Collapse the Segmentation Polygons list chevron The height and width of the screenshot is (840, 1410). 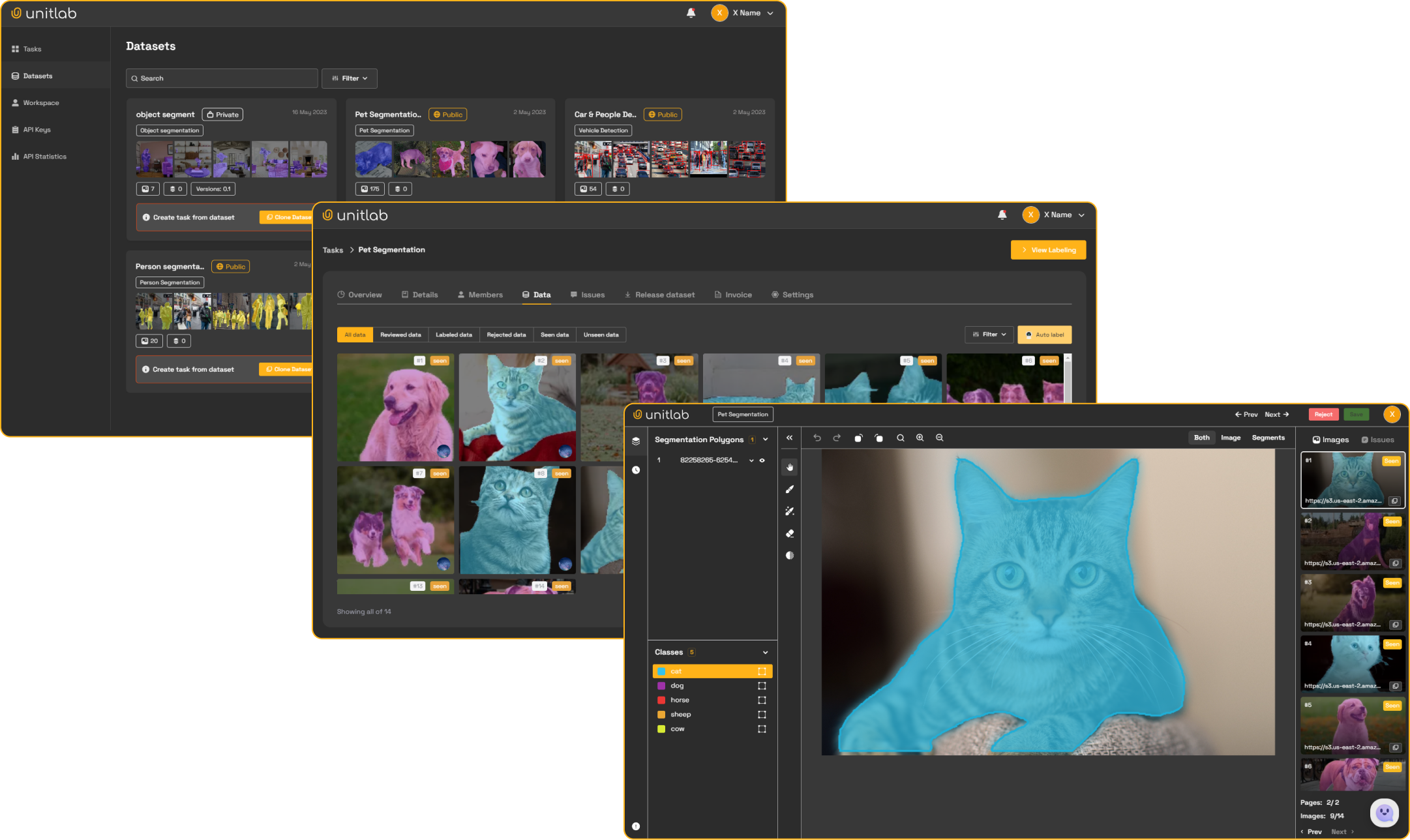(x=765, y=440)
